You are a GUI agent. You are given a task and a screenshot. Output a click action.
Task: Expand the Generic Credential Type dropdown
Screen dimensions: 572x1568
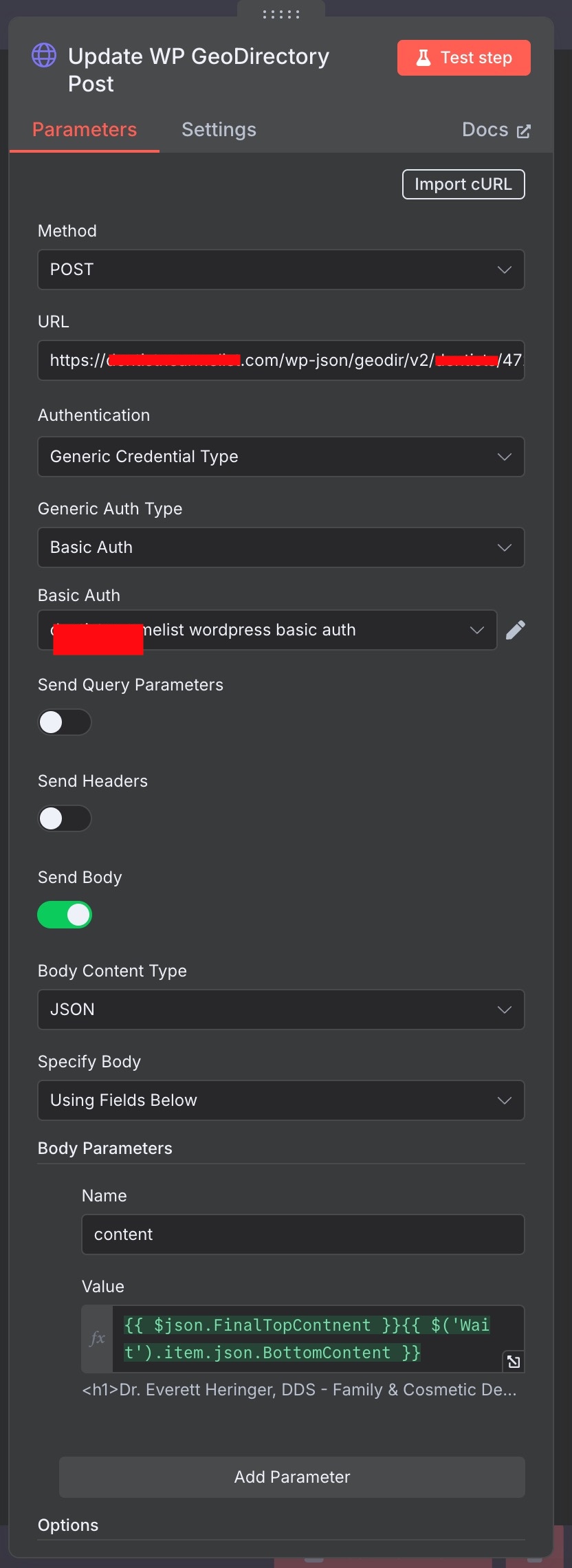point(281,457)
